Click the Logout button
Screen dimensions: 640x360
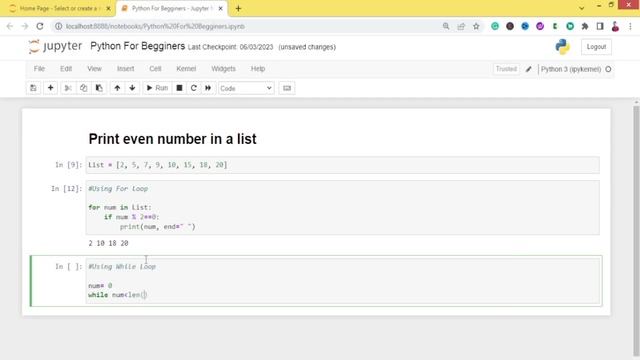click(x=596, y=47)
